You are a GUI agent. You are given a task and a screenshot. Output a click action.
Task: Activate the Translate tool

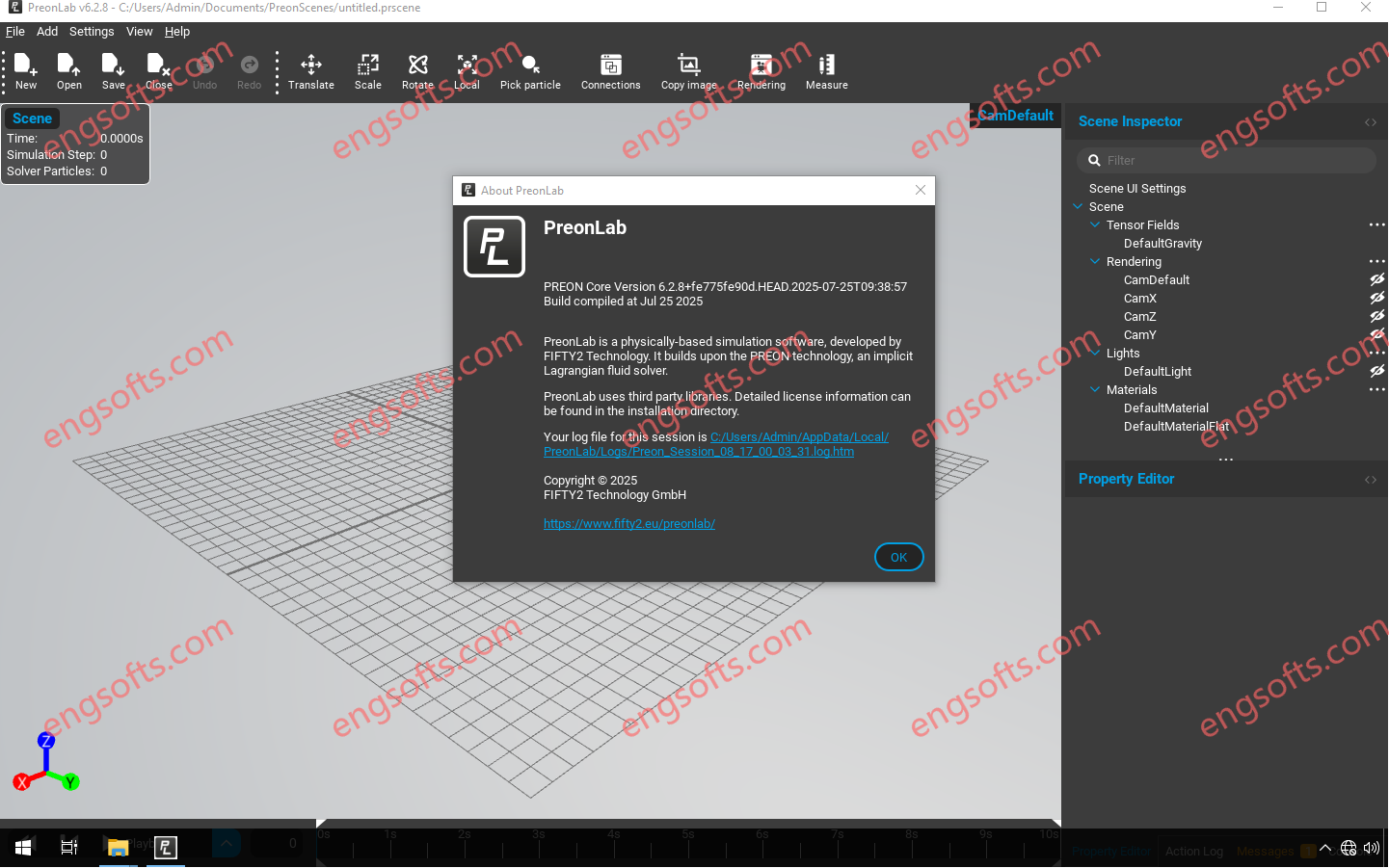311,71
